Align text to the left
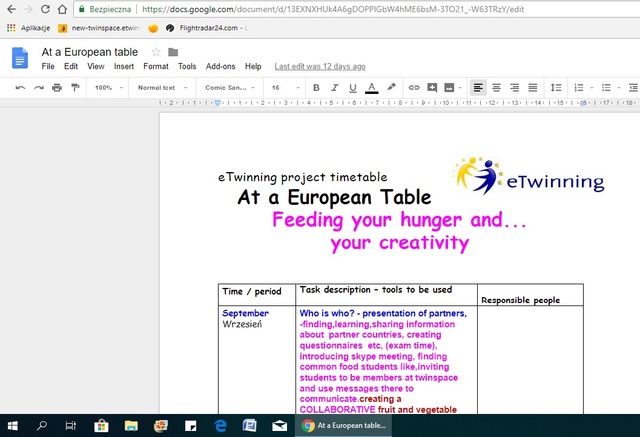The height and width of the screenshot is (437, 640). click(x=478, y=87)
